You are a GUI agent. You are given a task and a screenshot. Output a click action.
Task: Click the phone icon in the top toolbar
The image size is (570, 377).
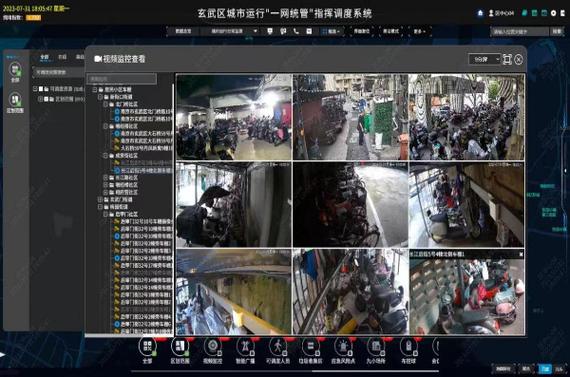coord(296,31)
